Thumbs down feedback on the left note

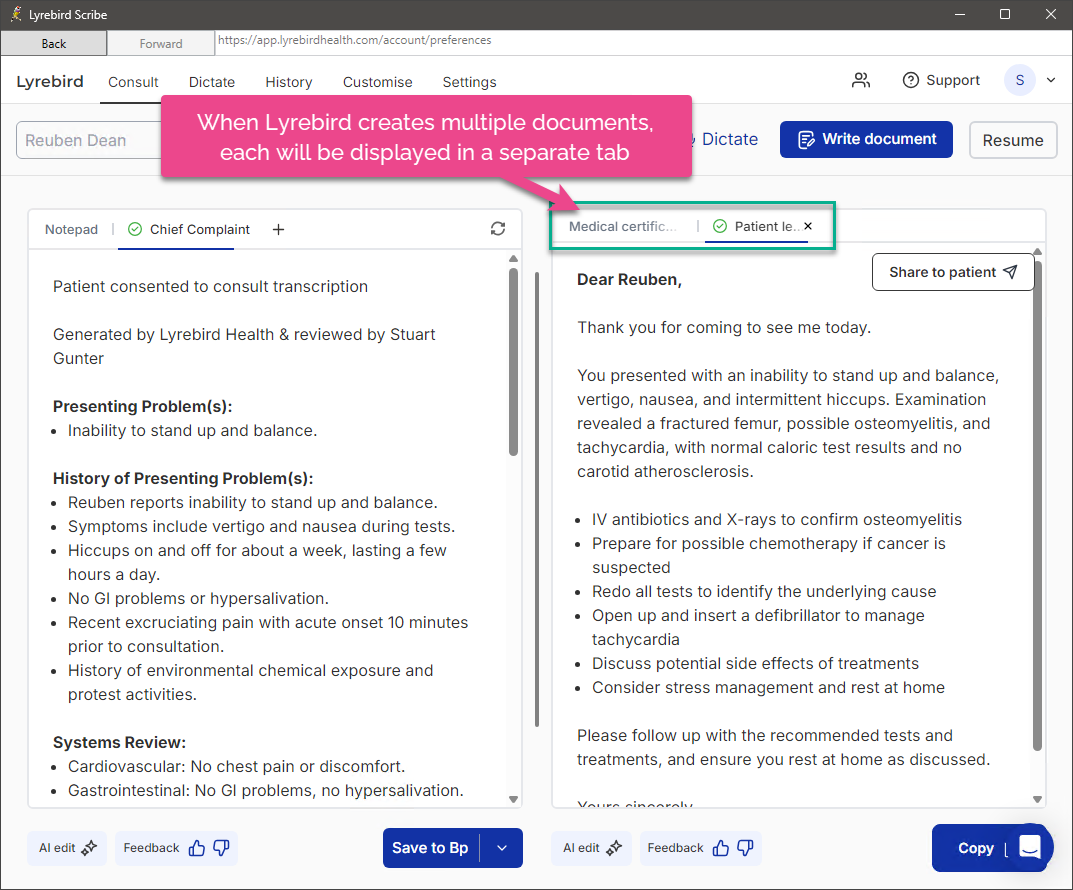coord(221,848)
